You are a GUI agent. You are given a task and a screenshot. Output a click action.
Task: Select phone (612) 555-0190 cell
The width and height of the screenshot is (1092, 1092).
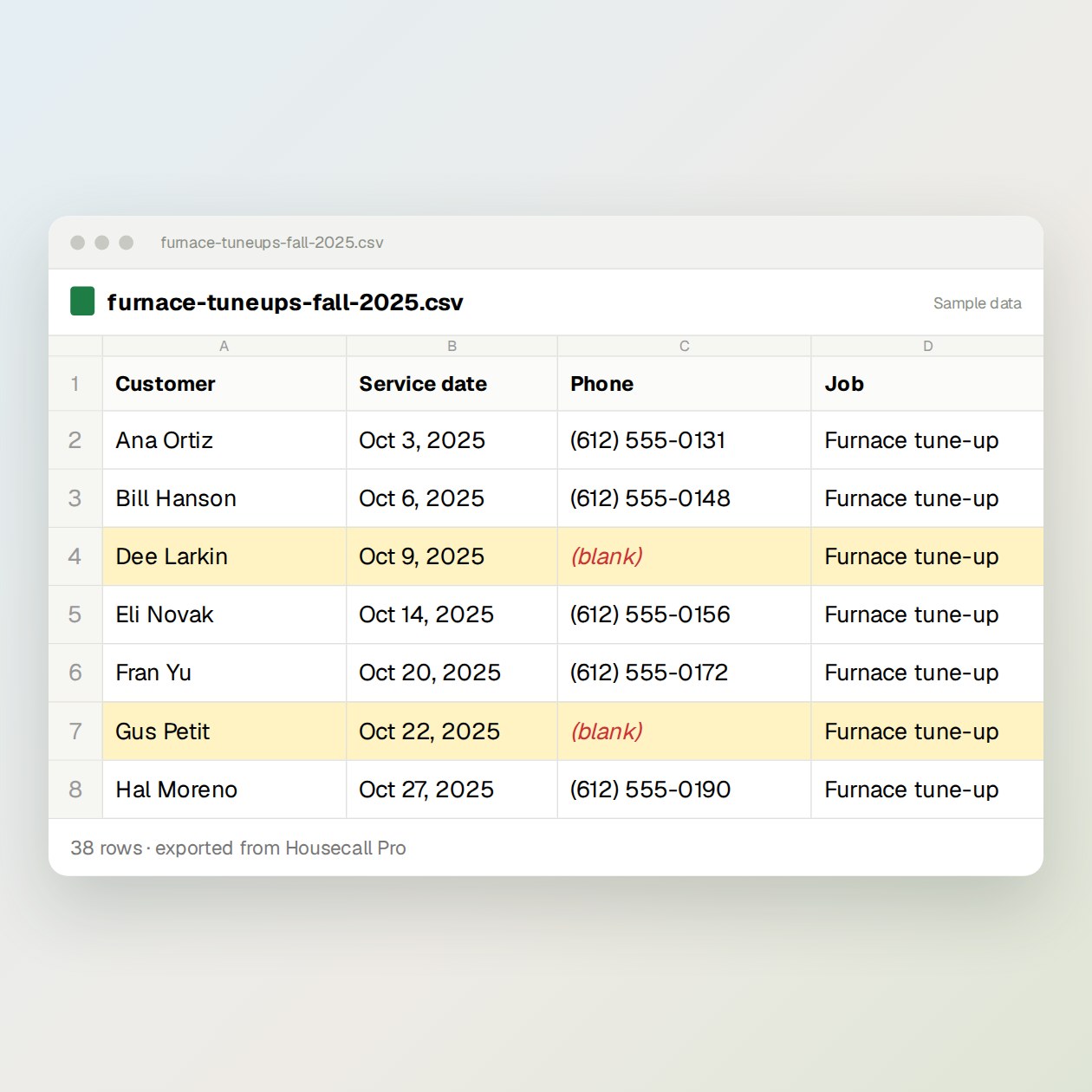pos(684,790)
